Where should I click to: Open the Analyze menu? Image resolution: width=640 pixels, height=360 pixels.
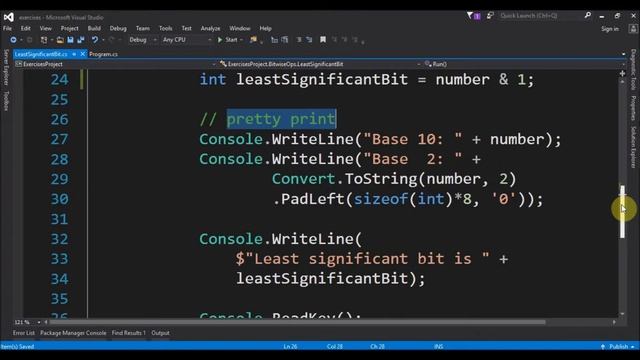pyautogui.click(x=210, y=29)
